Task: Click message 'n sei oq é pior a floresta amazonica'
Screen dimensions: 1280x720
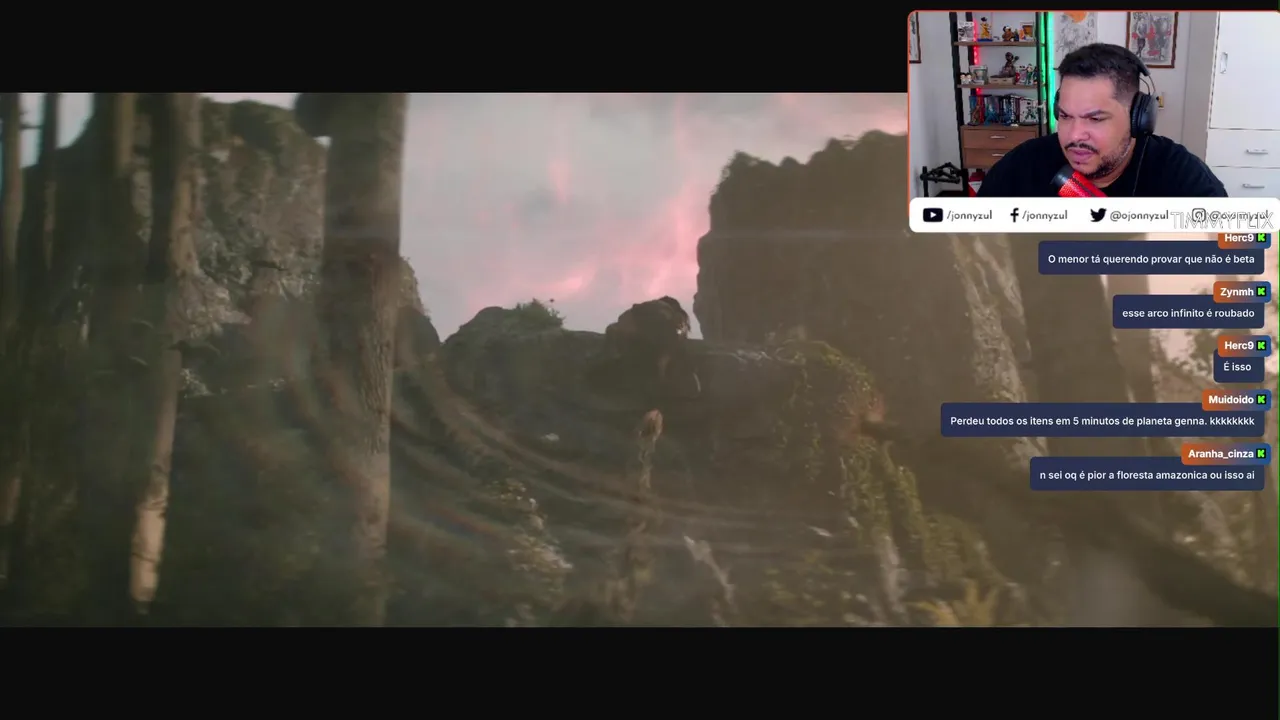Action: click(x=1147, y=475)
